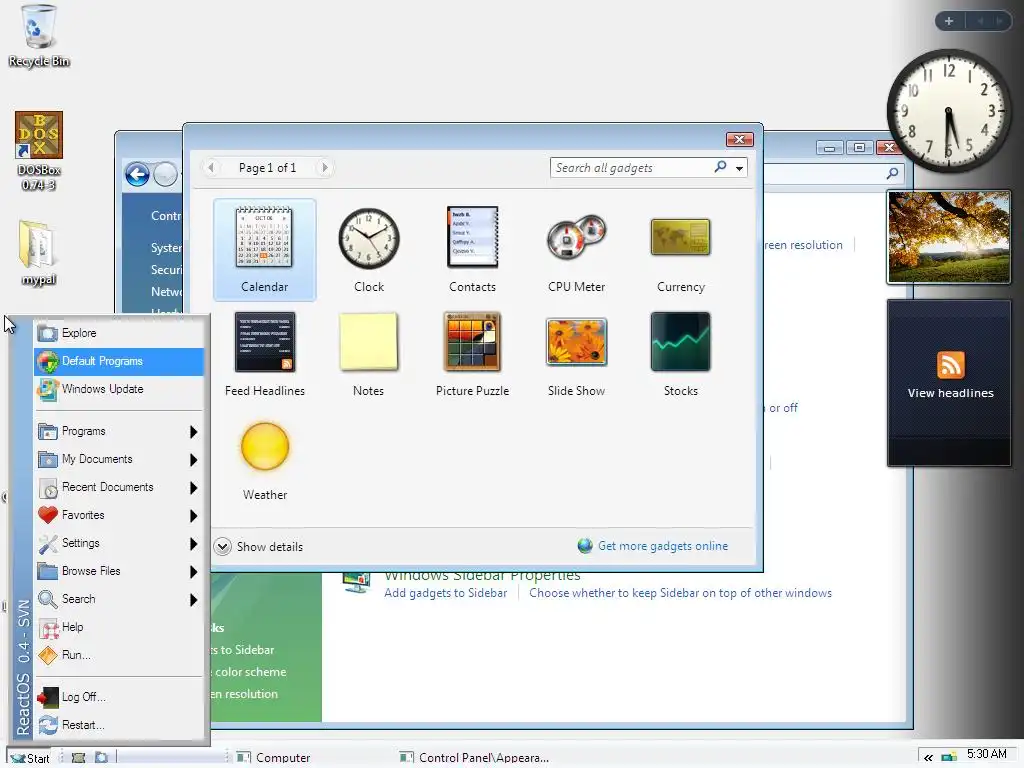Image resolution: width=1024 pixels, height=768 pixels.
Task: Select the Slide Show gadget
Action: tap(576, 354)
